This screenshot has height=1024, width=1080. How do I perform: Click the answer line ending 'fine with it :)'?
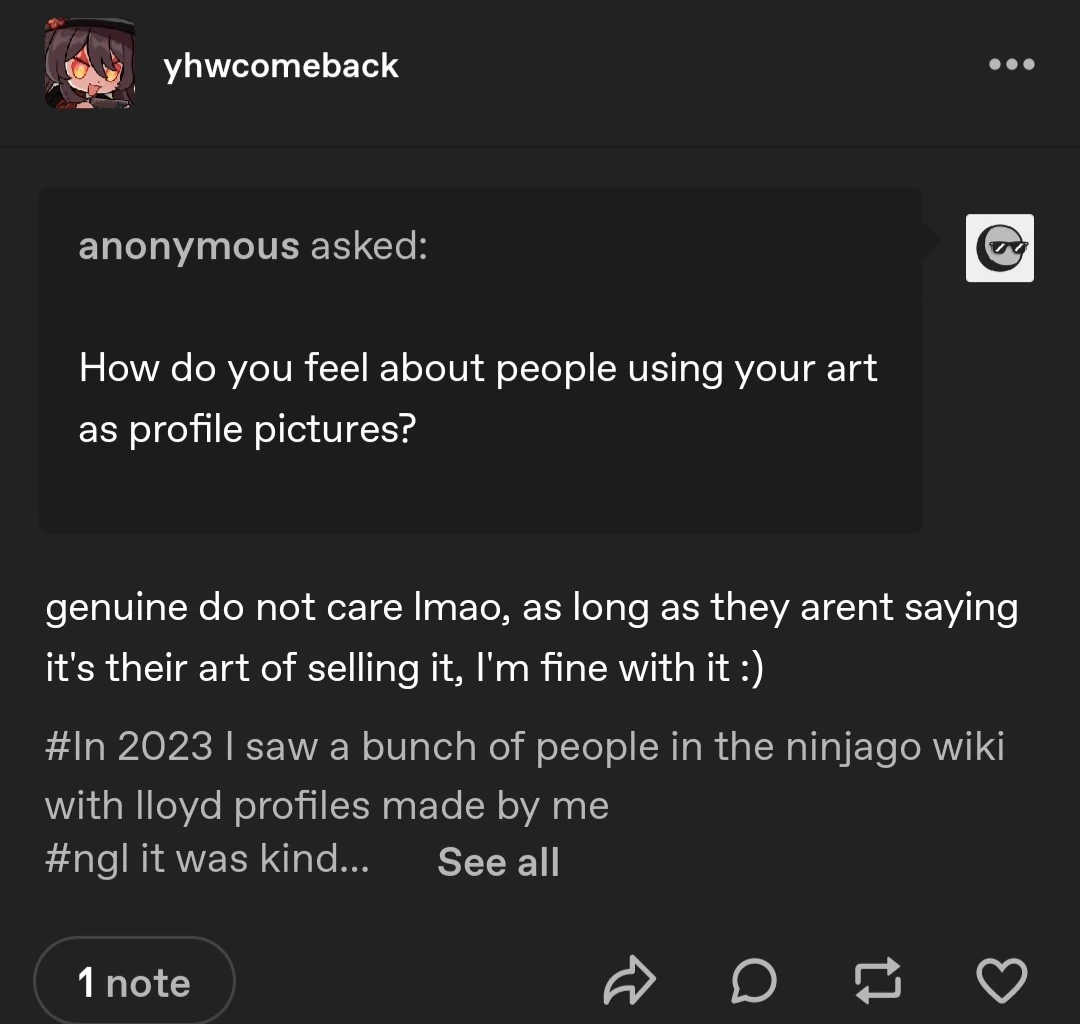pyautogui.click(x=404, y=668)
